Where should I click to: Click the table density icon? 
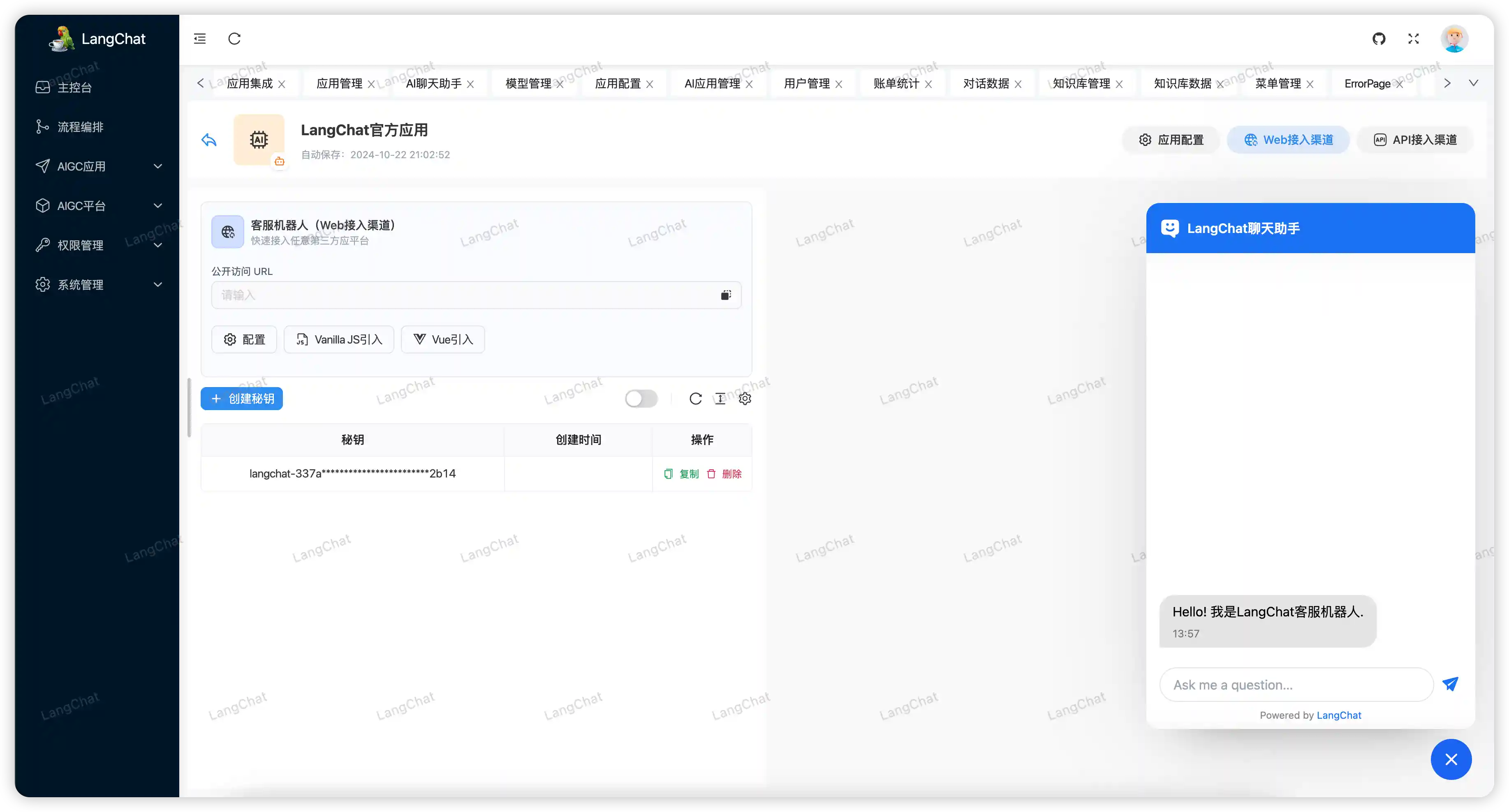720,399
